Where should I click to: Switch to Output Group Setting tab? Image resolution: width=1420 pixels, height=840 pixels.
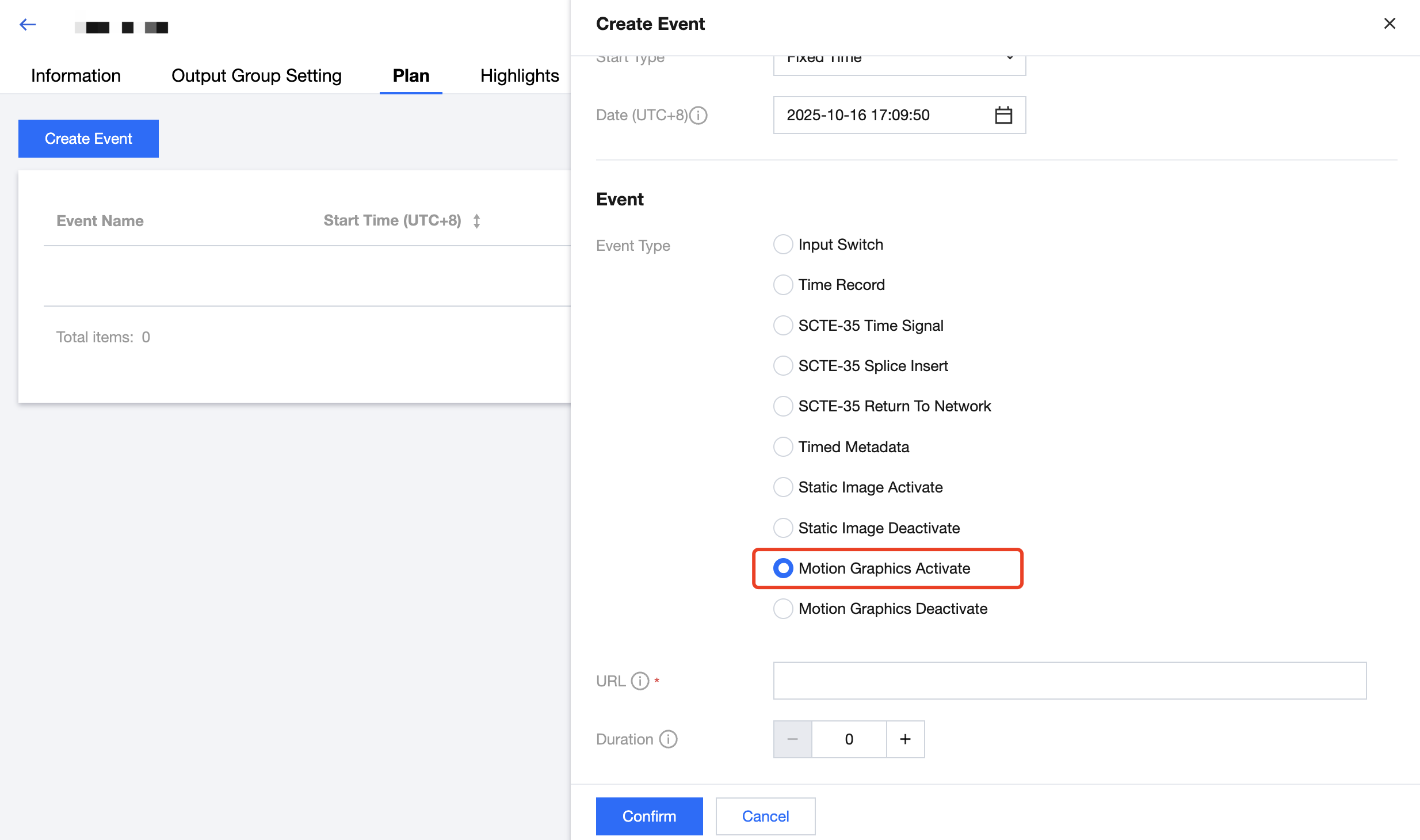257,76
